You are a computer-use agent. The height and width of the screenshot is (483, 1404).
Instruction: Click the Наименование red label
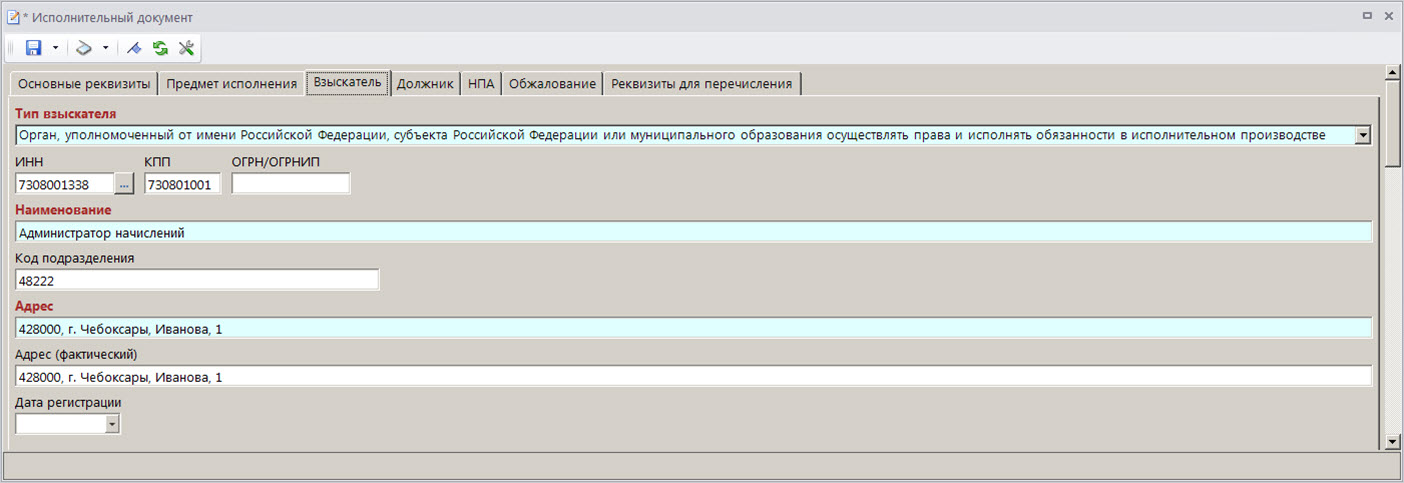(x=64, y=210)
